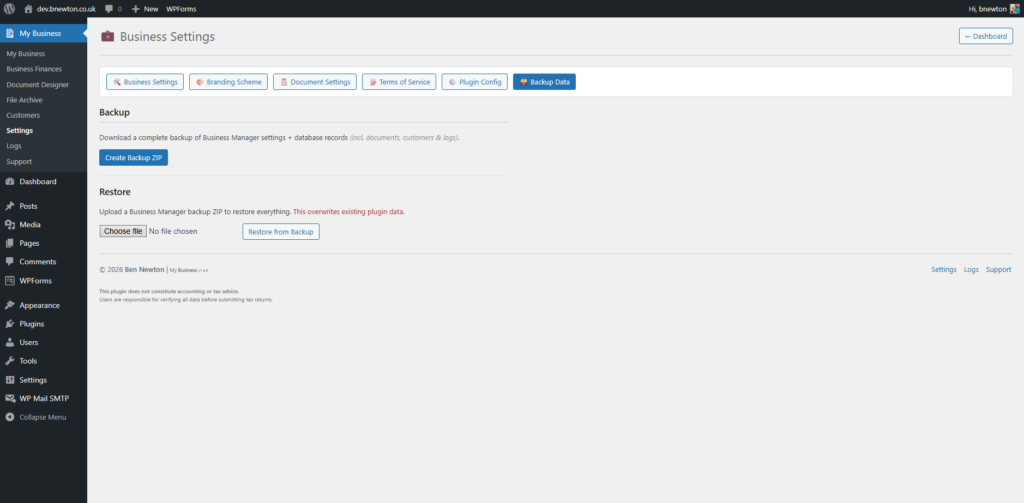Viewport: 1024px width, 503px height.
Task: Switch to the Branding Scheme tab
Action: (x=228, y=82)
